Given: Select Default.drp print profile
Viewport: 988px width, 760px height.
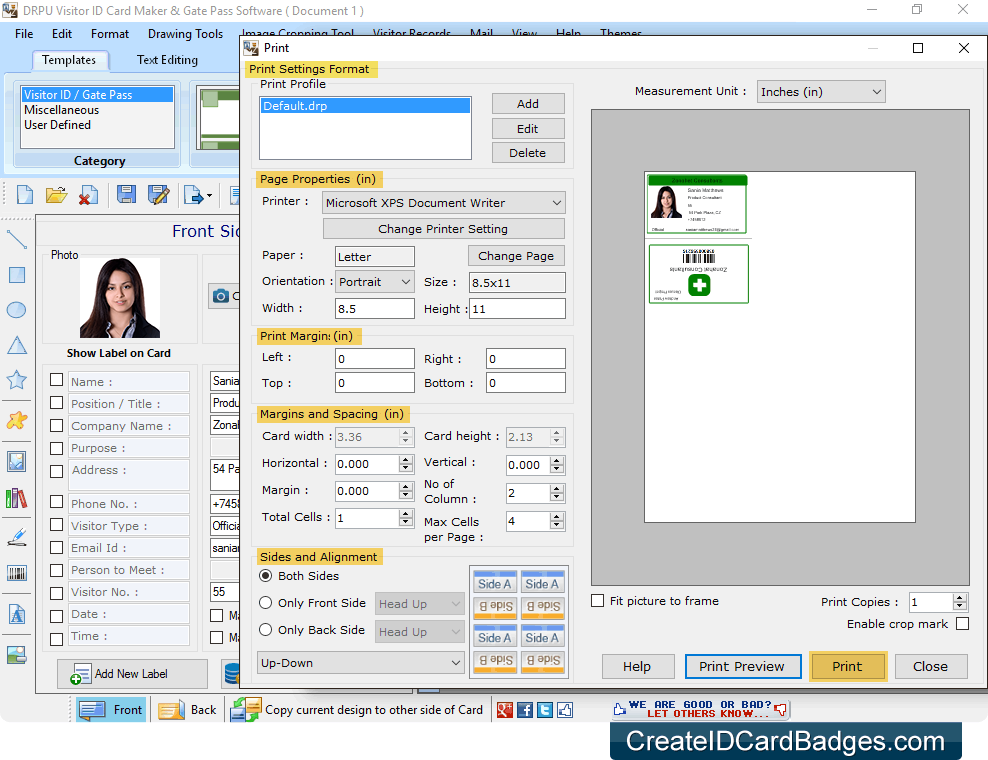Looking at the screenshot, I should [365, 106].
